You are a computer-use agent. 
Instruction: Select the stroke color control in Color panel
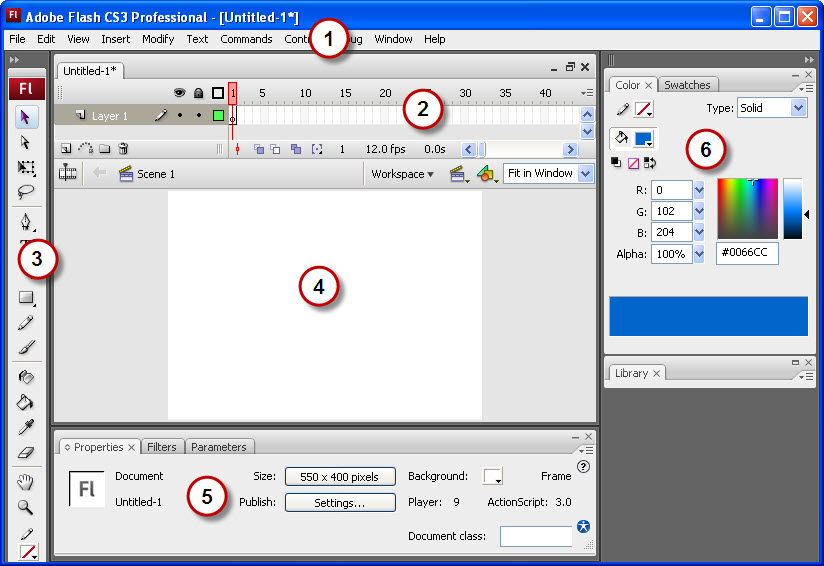[x=644, y=109]
